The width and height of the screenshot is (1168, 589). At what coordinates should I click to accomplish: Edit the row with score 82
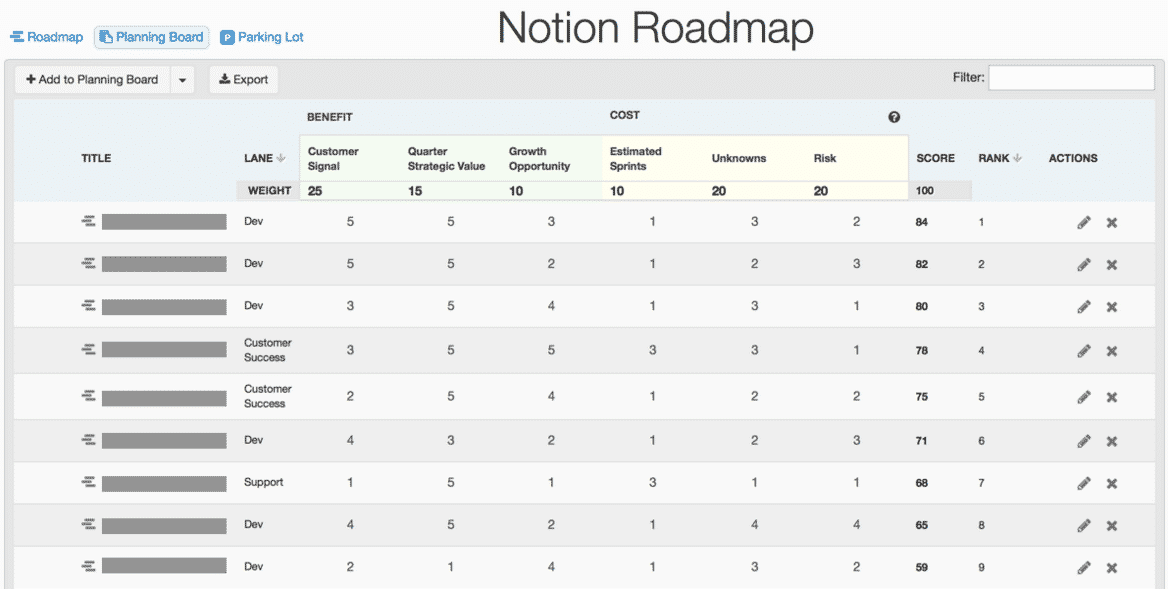(x=1084, y=264)
